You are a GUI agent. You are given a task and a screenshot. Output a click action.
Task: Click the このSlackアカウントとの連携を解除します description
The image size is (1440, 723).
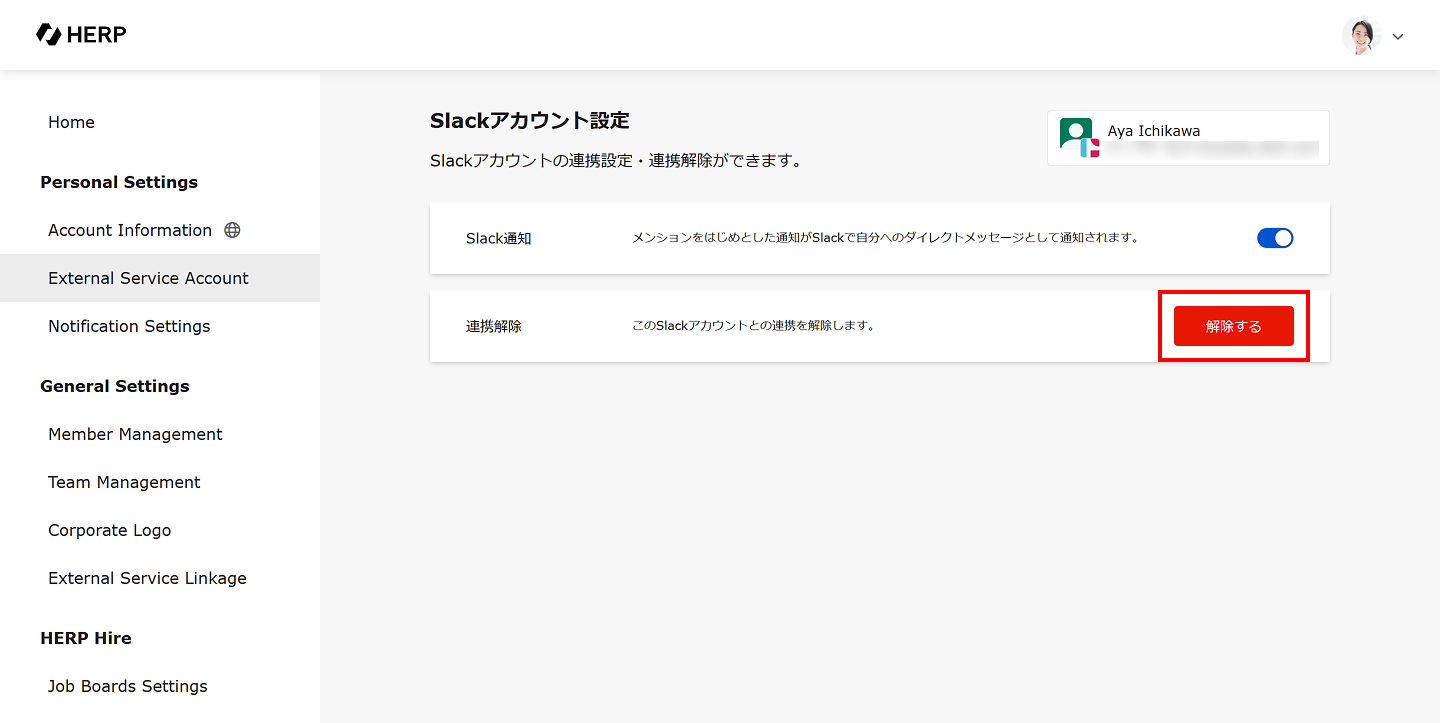[754, 326]
